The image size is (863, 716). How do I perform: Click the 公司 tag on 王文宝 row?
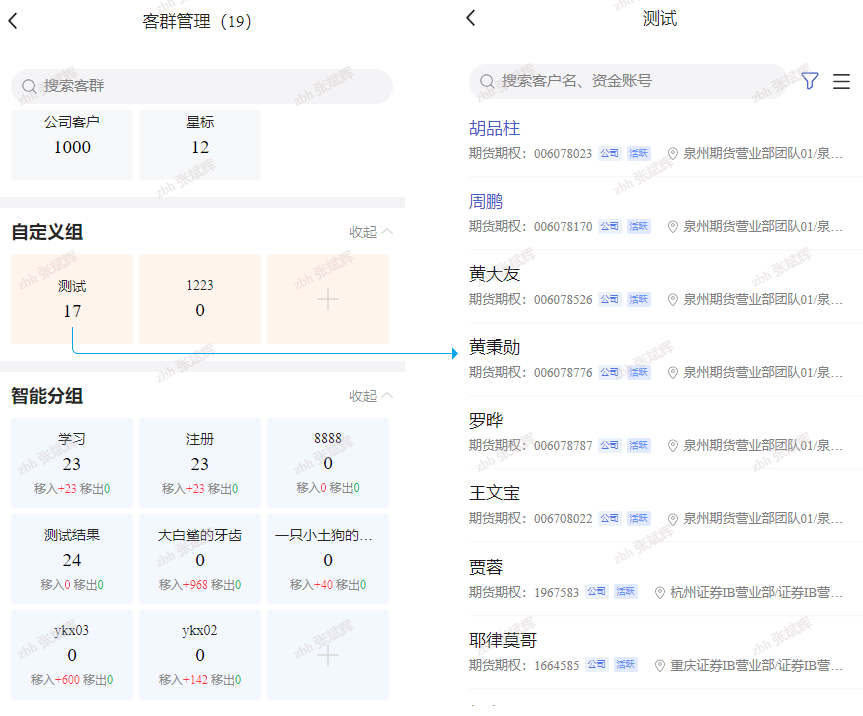point(609,518)
